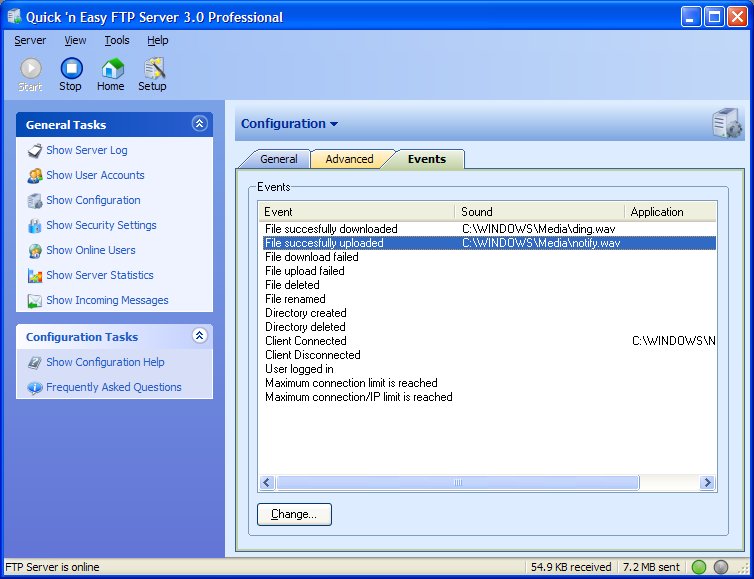The width and height of the screenshot is (754, 579).
Task: Click the Show Server Statistics chart icon
Action: (x=35, y=276)
